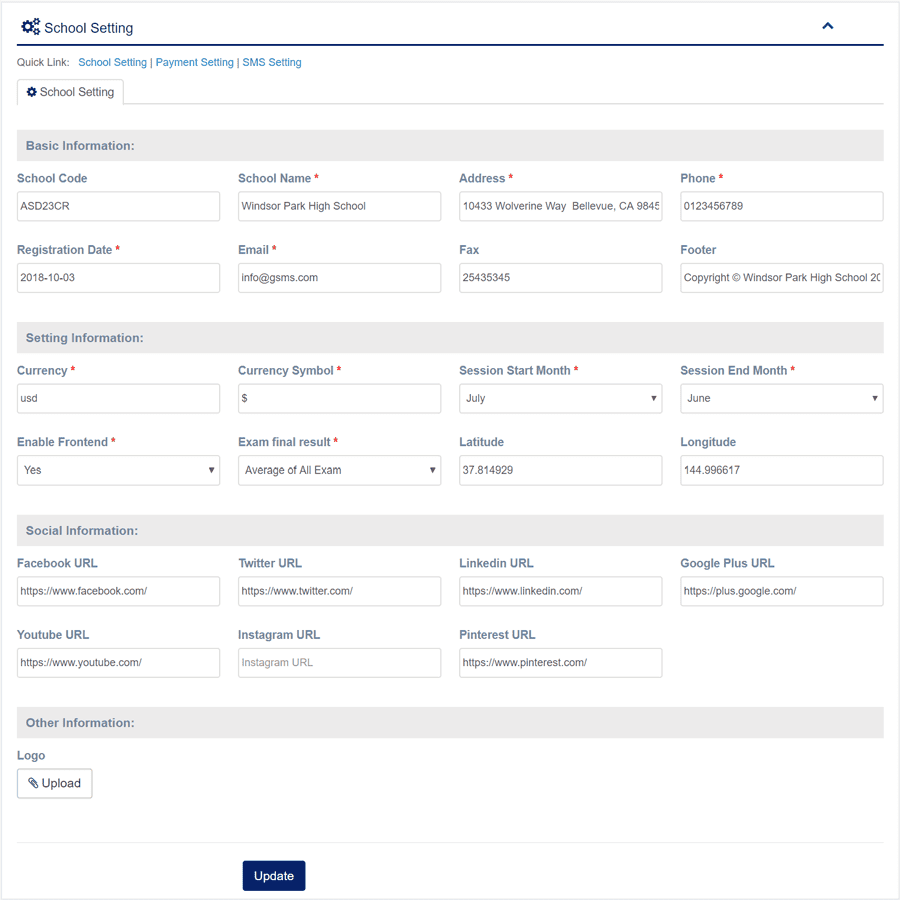Image resolution: width=900 pixels, height=900 pixels.
Task: Click the Latitude input field
Action: coord(560,470)
